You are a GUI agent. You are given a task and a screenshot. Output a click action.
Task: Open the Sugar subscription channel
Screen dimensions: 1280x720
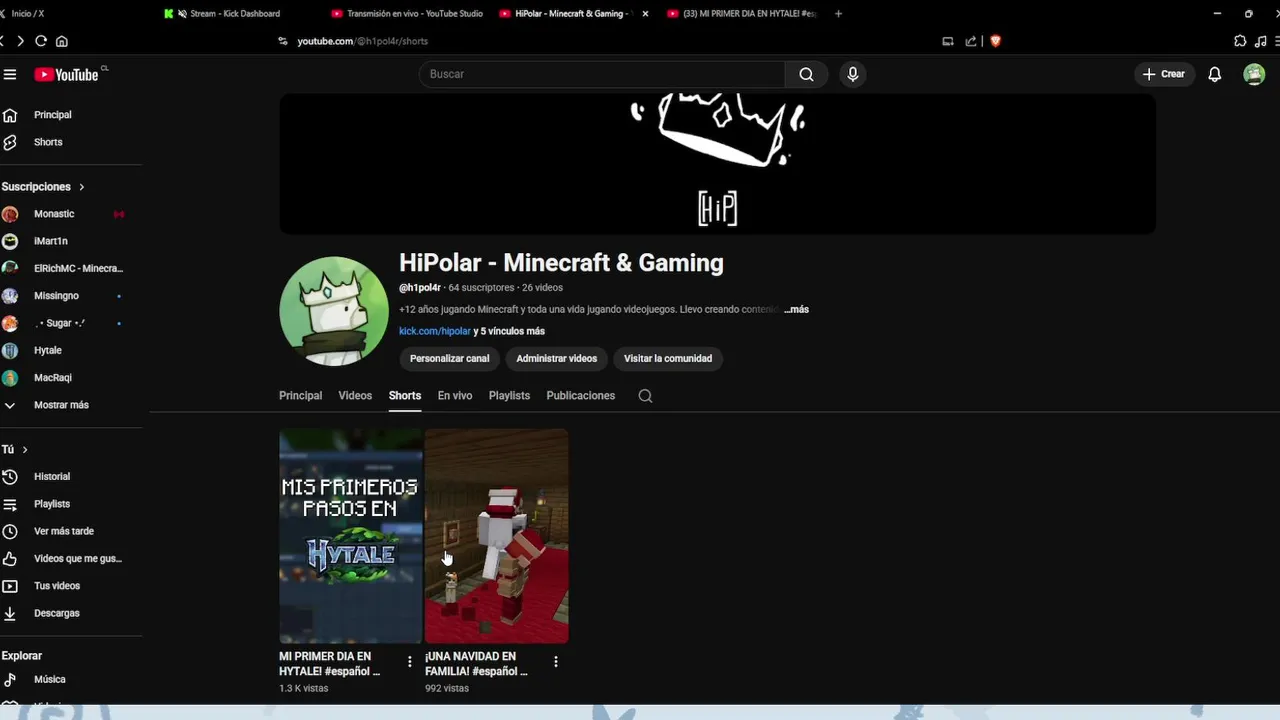pos(59,323)
